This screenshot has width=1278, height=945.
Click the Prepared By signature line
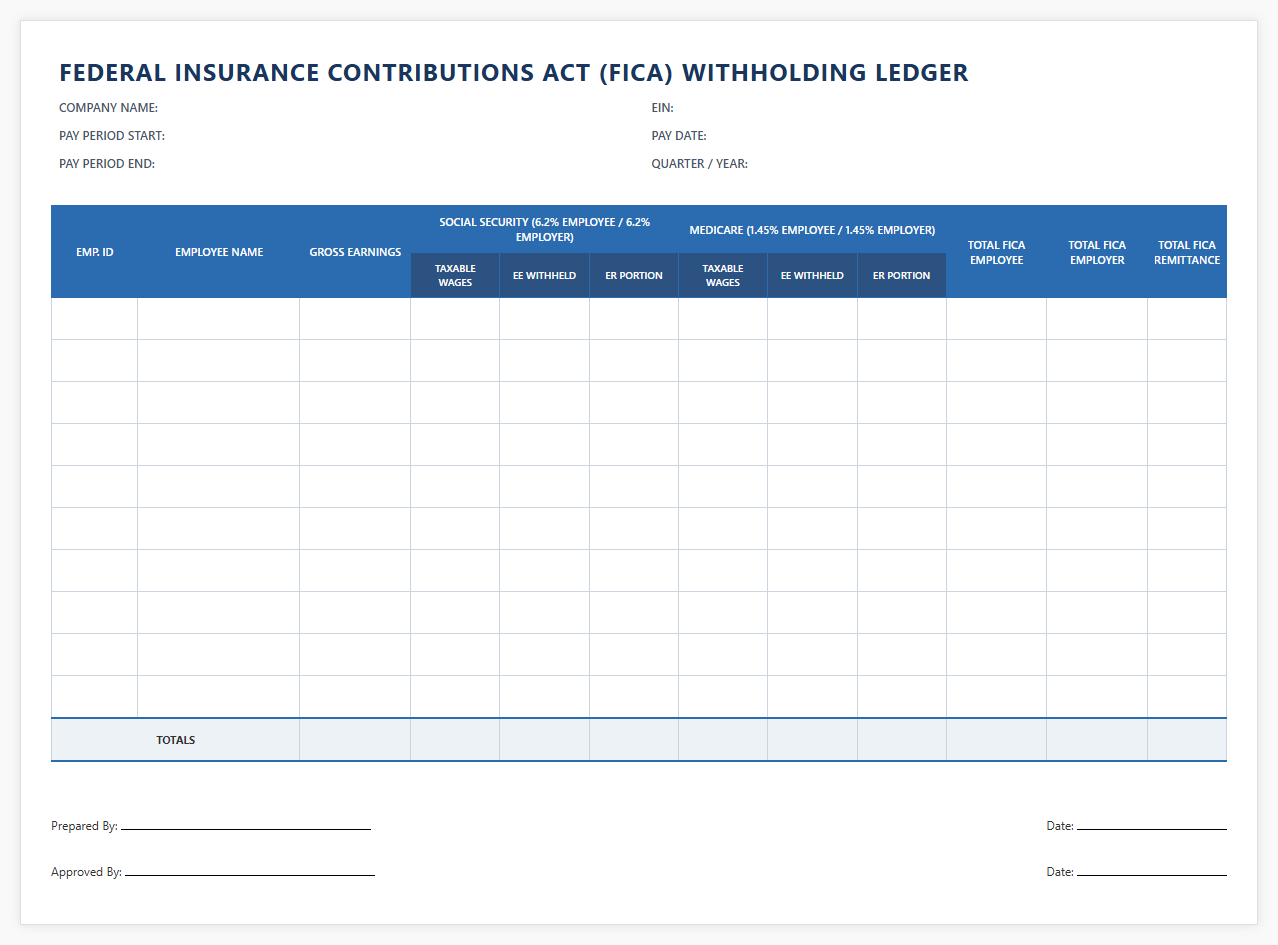coord(246,829)
